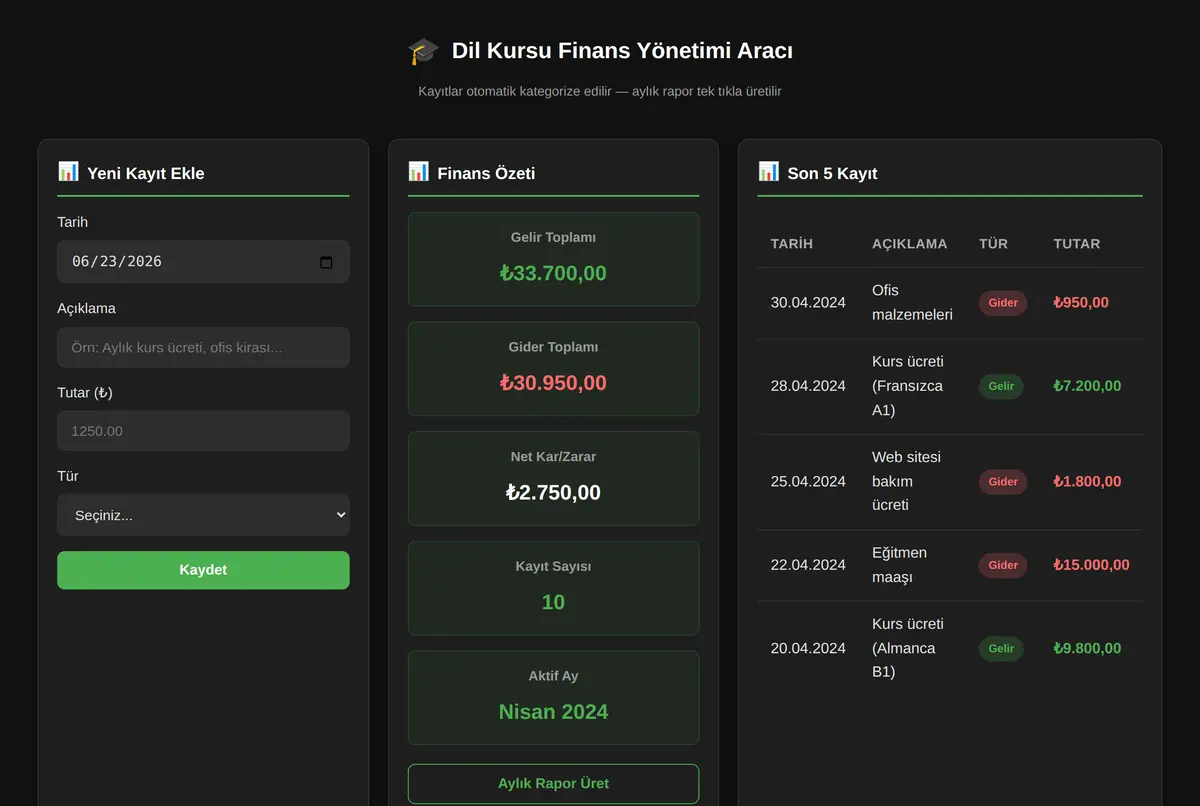Click the graduation cap icon in the header
The width and height of the screenshot is (1200, 806).
[423, 51]
